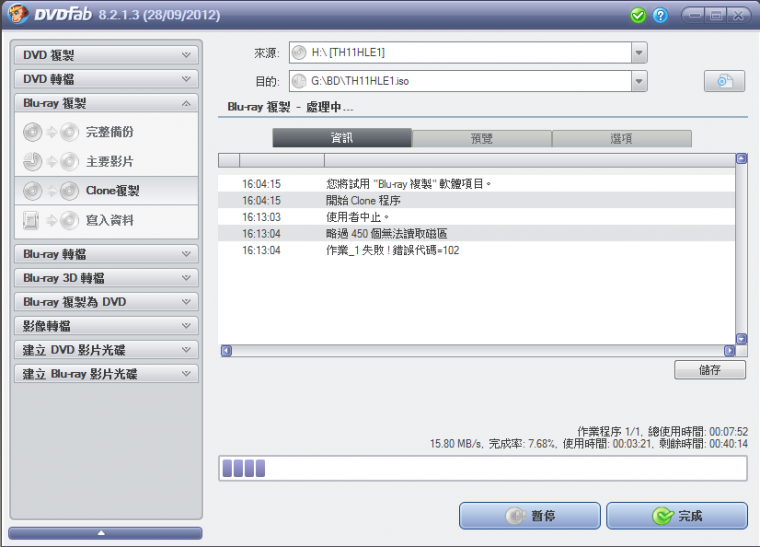This screenshot has width=760, height=547.
Task: Click the green checkmark icon in title bar
Action: click(638, 16)
